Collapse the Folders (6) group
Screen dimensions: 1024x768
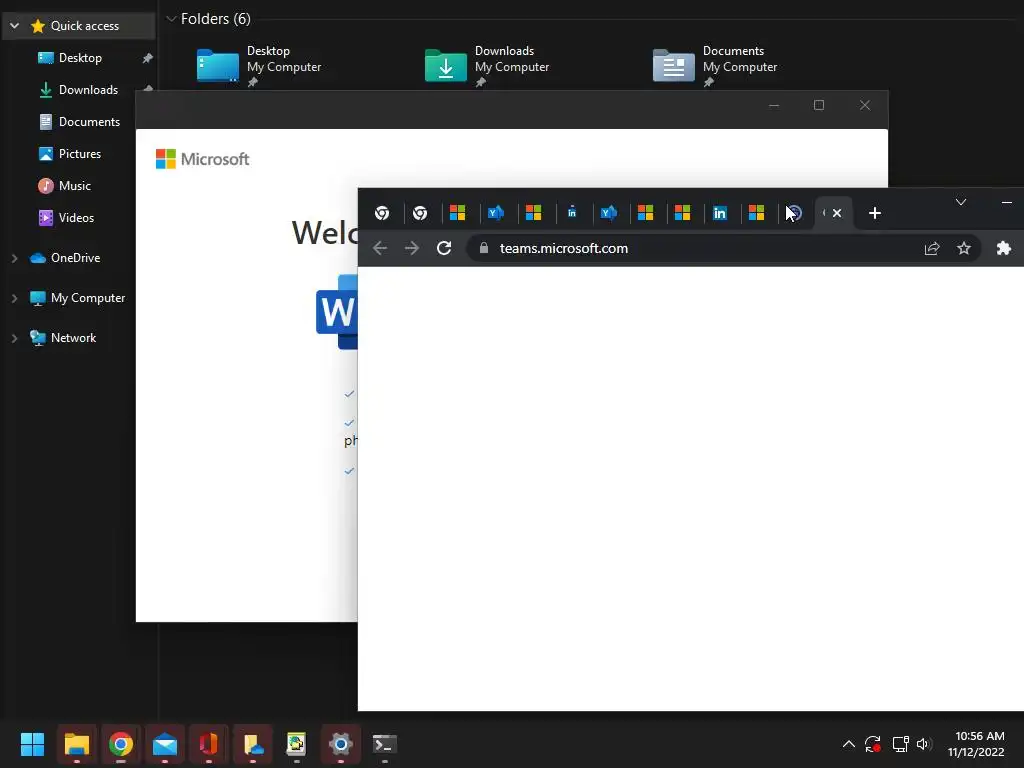[172, 19]
